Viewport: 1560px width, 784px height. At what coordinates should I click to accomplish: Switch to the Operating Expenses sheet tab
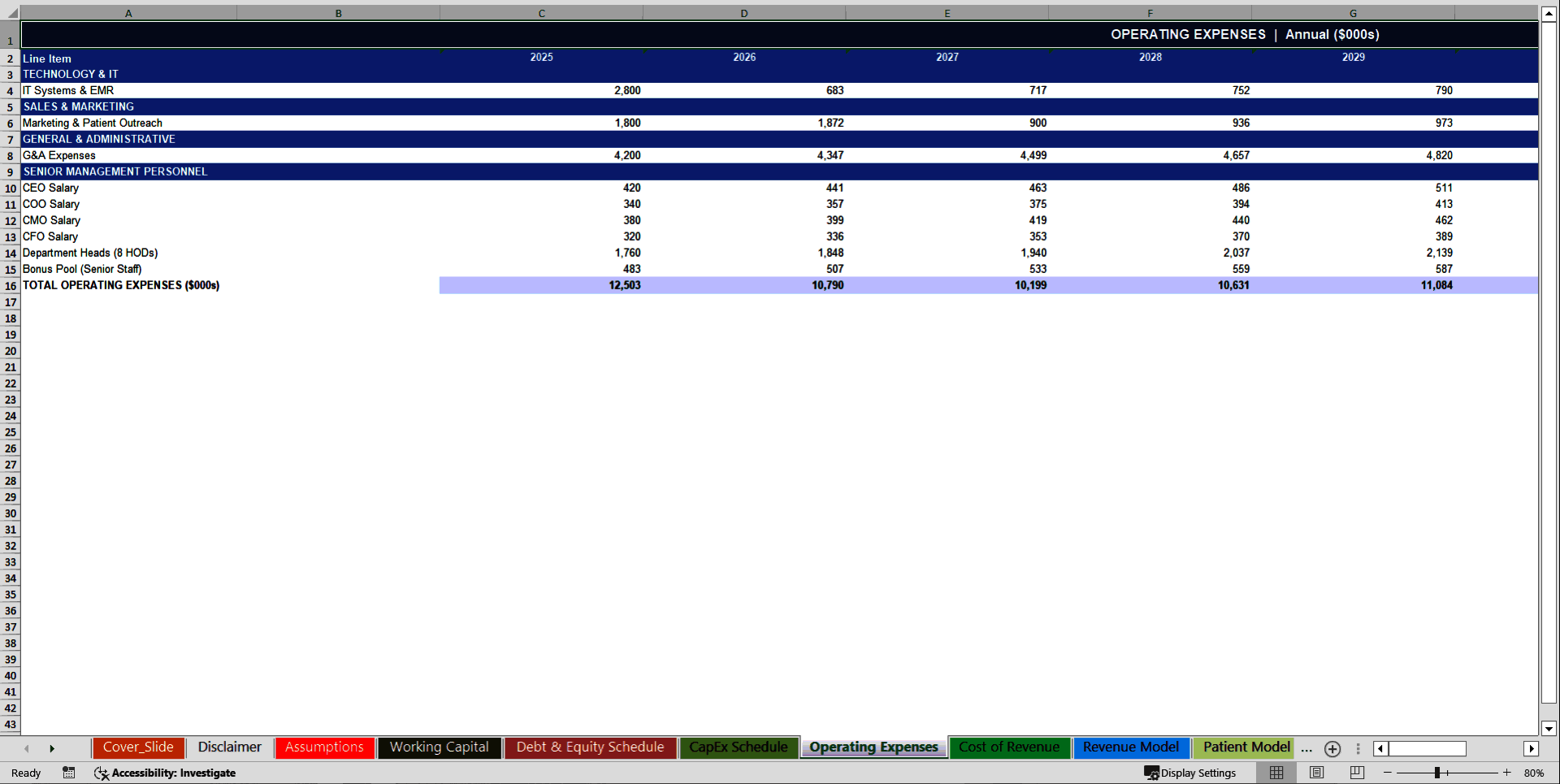tap(873, 747)
